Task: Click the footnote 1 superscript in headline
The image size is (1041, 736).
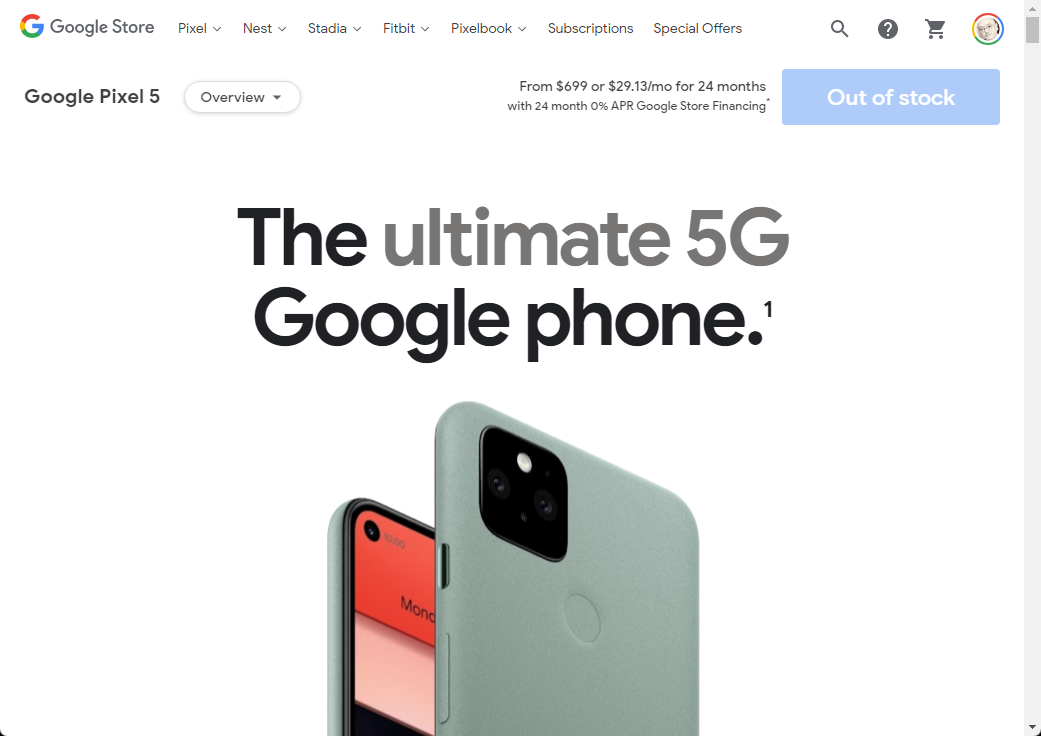Action: (x=768, y=309)
